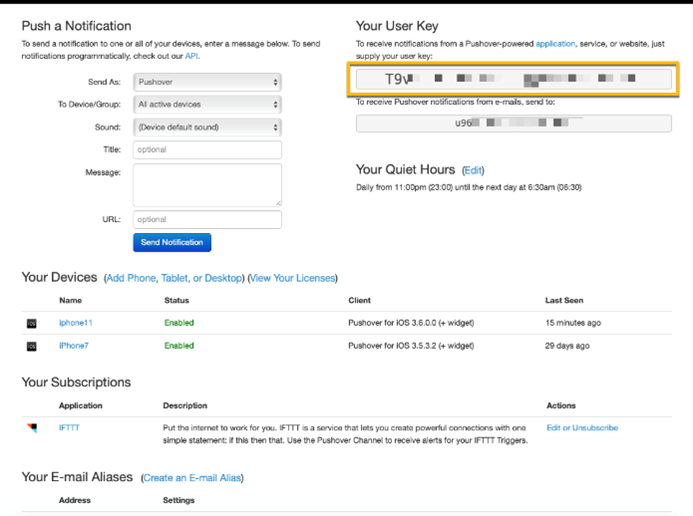Focus the Title input field
Screen dimensions: 693x516
pos(207,150)
